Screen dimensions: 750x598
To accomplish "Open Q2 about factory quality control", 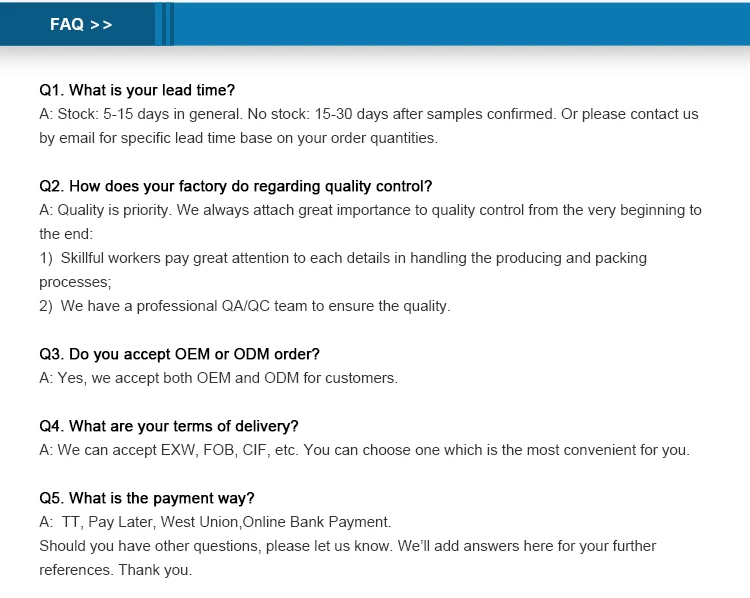I will (235, 186).
